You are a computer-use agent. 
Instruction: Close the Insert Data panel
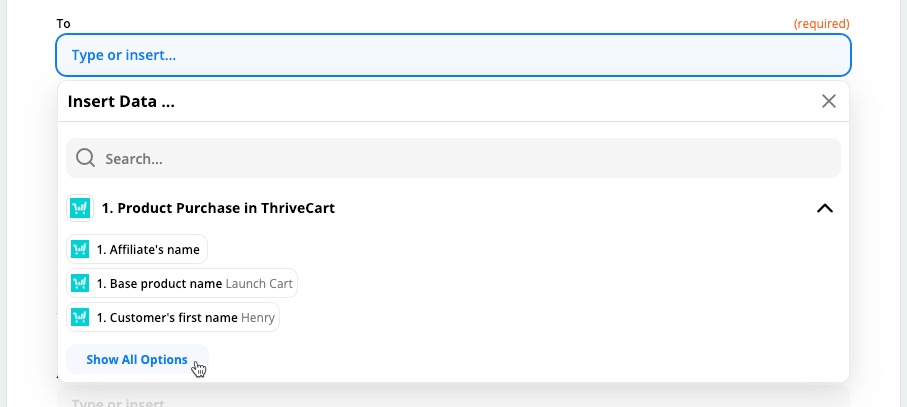click(829, 101)
